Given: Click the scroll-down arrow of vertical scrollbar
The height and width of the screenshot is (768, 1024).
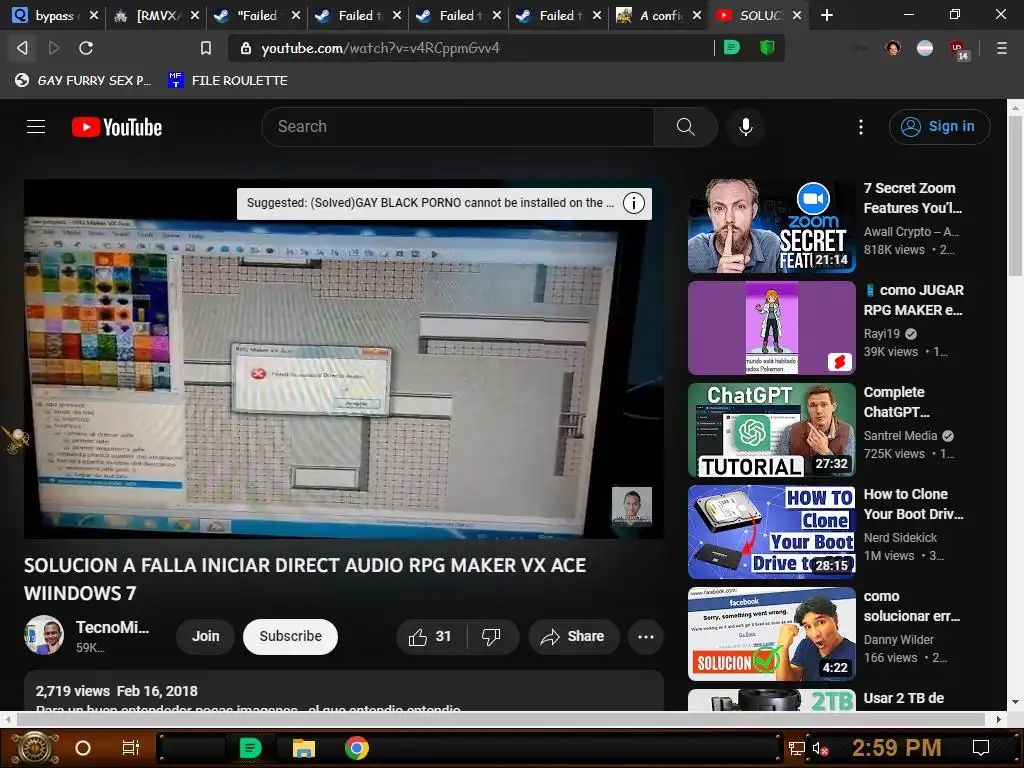Looking at the screenshot, I should (1015, 702).
